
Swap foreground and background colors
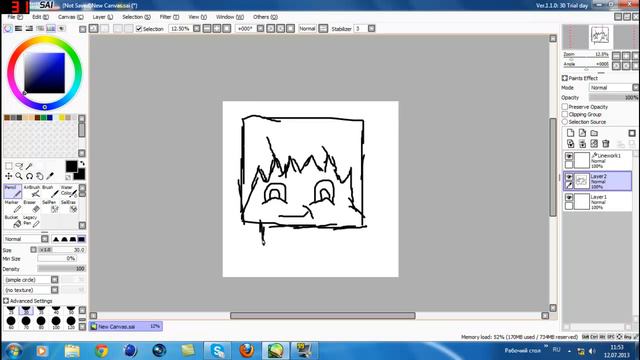(x=82, y=163)
